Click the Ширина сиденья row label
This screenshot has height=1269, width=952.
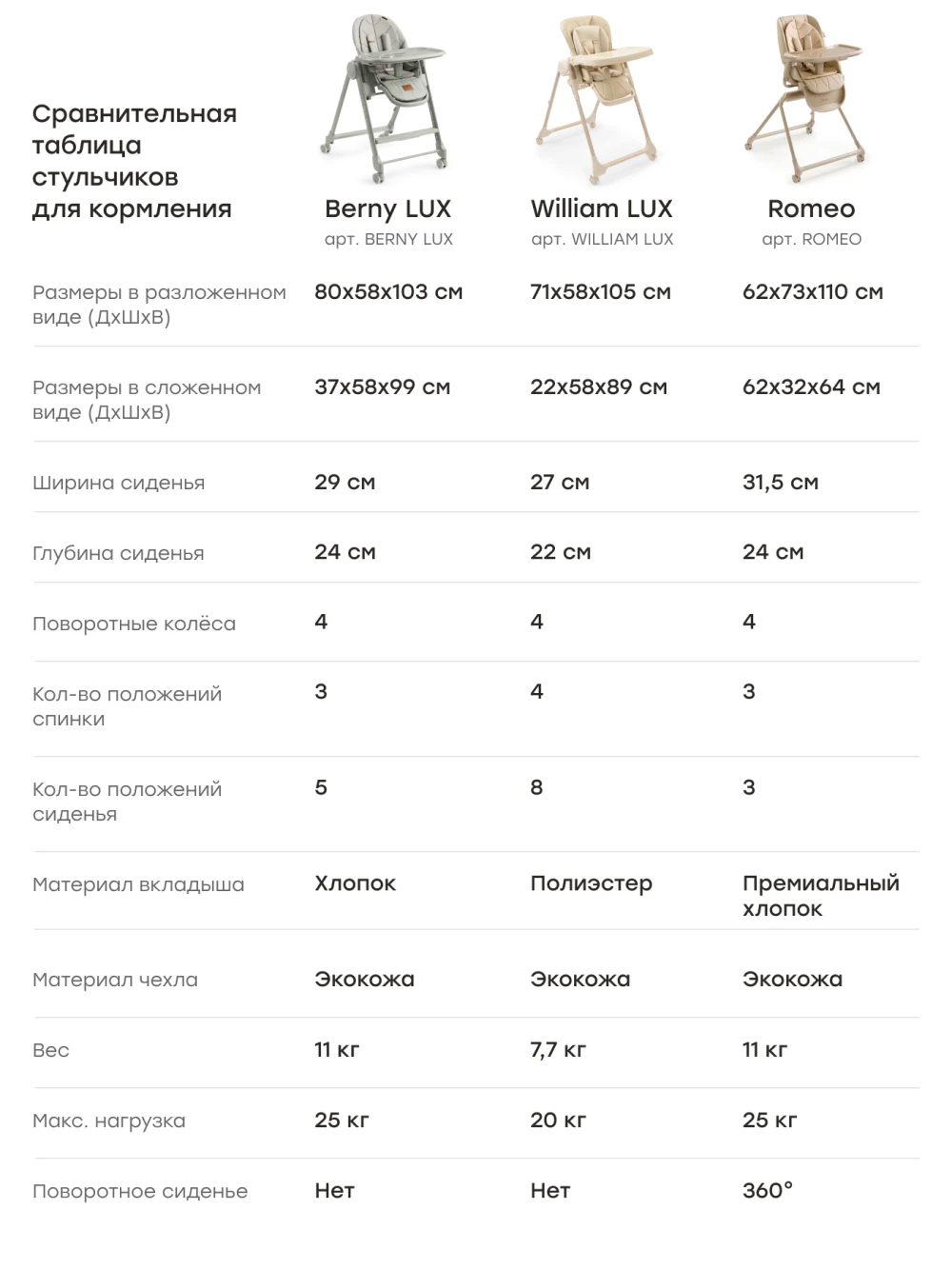118,483
